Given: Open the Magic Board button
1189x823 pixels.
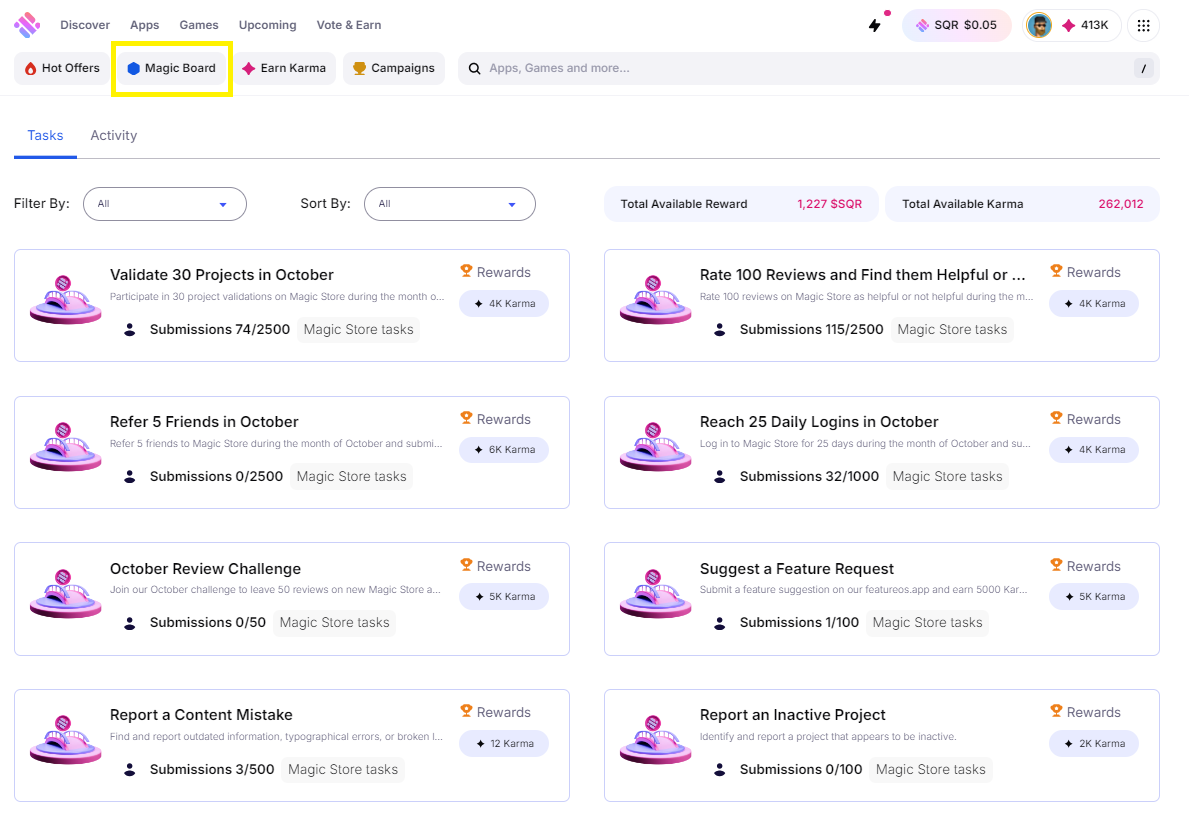Looking at the screenshot, I should [172, 68].
